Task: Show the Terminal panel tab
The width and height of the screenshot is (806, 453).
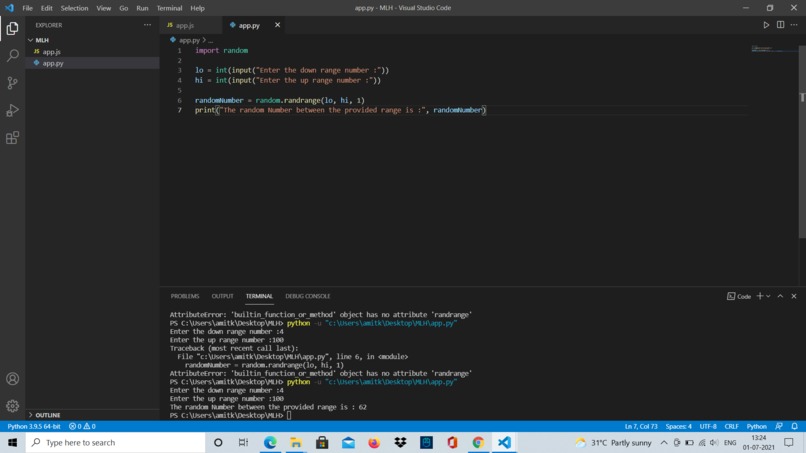Action: coord(259,296)
